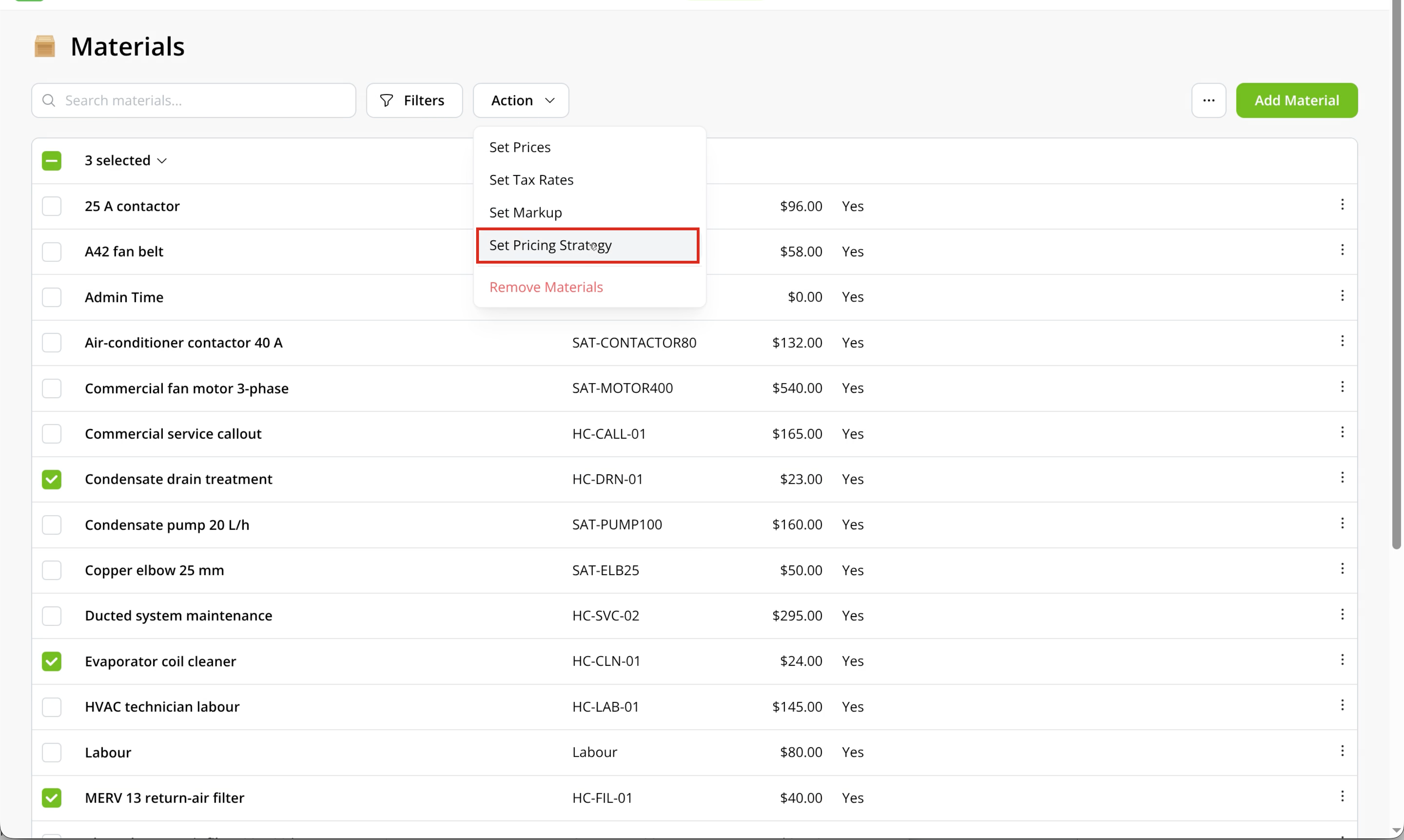The height and width of the screenshot is (840, 1404).
Task: Check the Copper elbow 25 mm checkbox
Action: pos(52,571)
